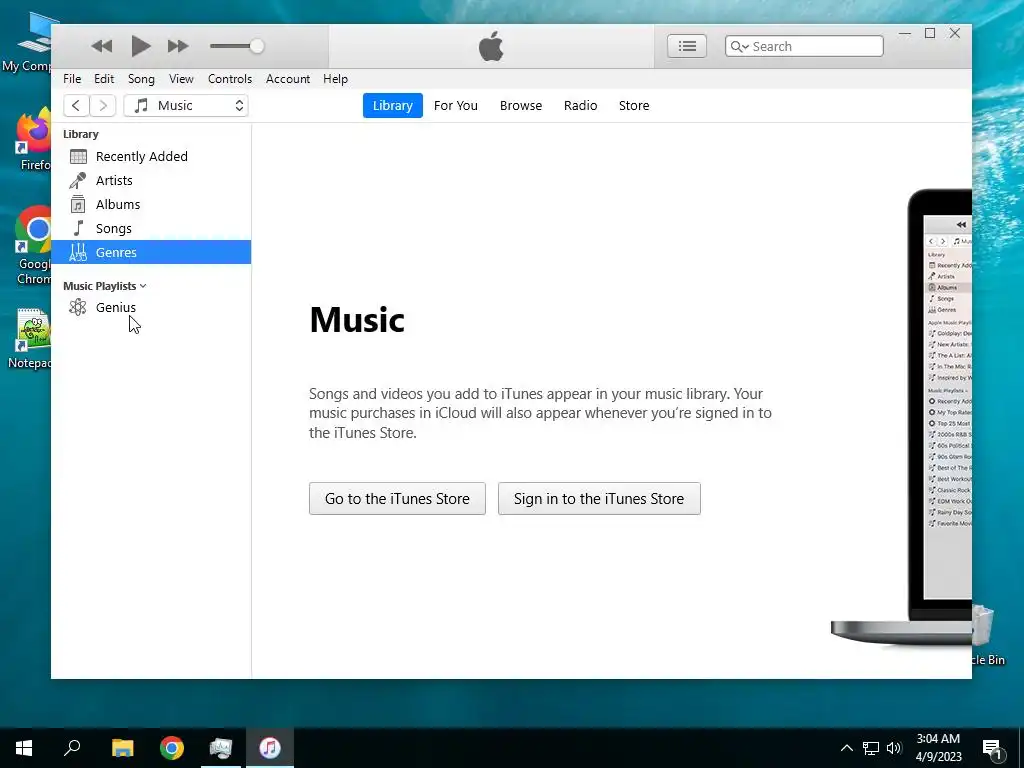The image size is (1024, 768).
Task: Open File Explorer from the taskbar
Action: [x=122, y=748]
